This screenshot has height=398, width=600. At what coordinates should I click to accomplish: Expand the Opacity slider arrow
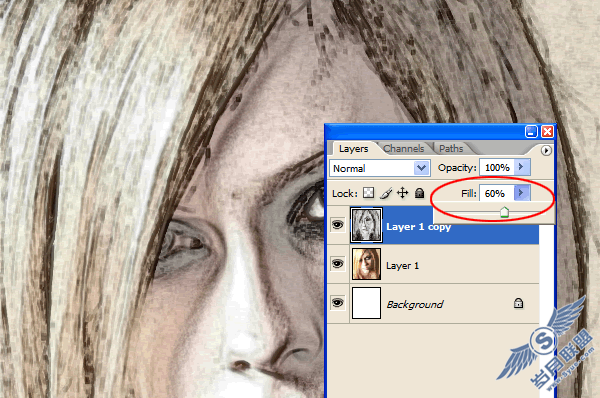coord(522,167)
